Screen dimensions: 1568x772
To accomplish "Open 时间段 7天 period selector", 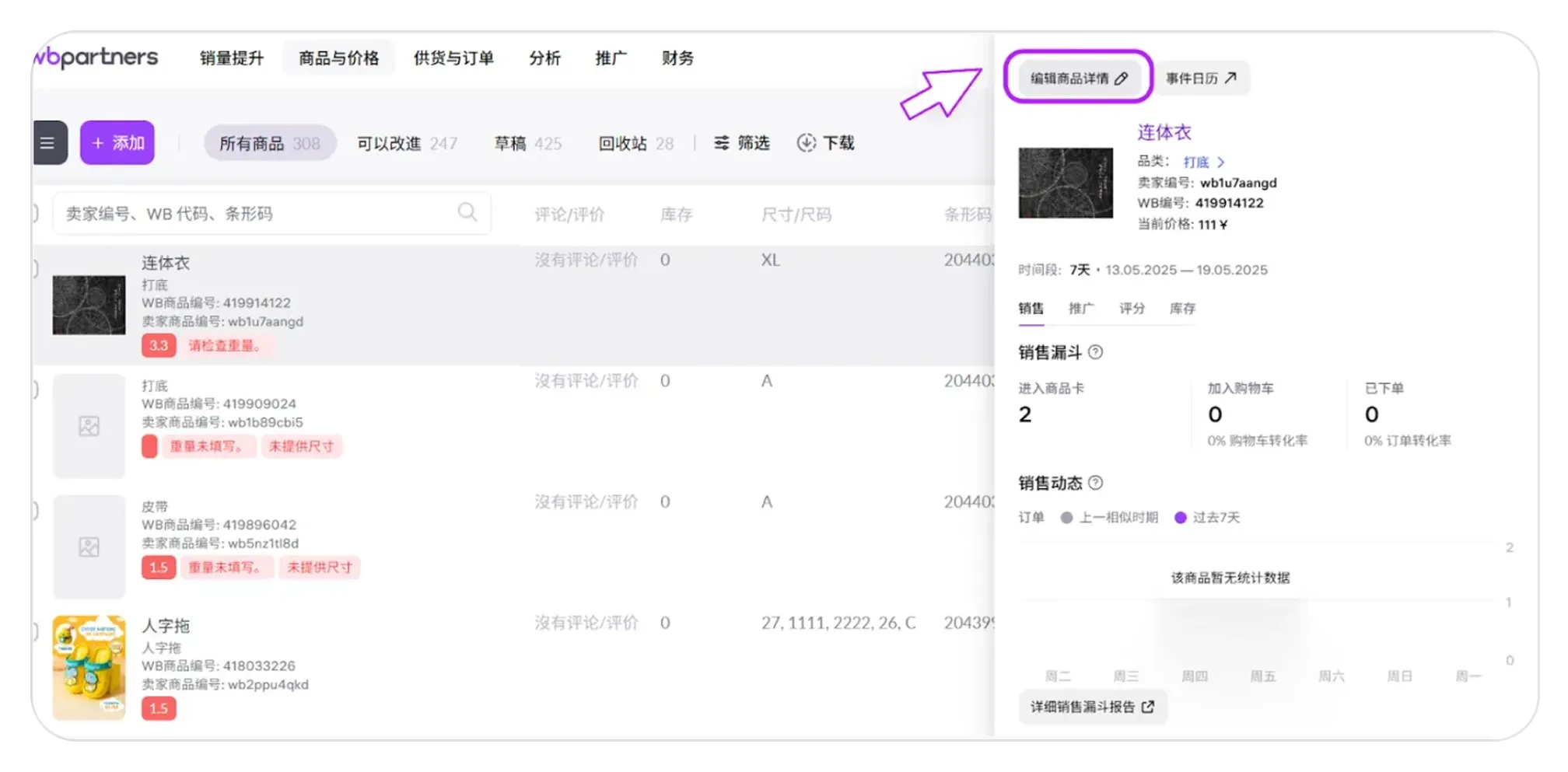I will 1080,270.
